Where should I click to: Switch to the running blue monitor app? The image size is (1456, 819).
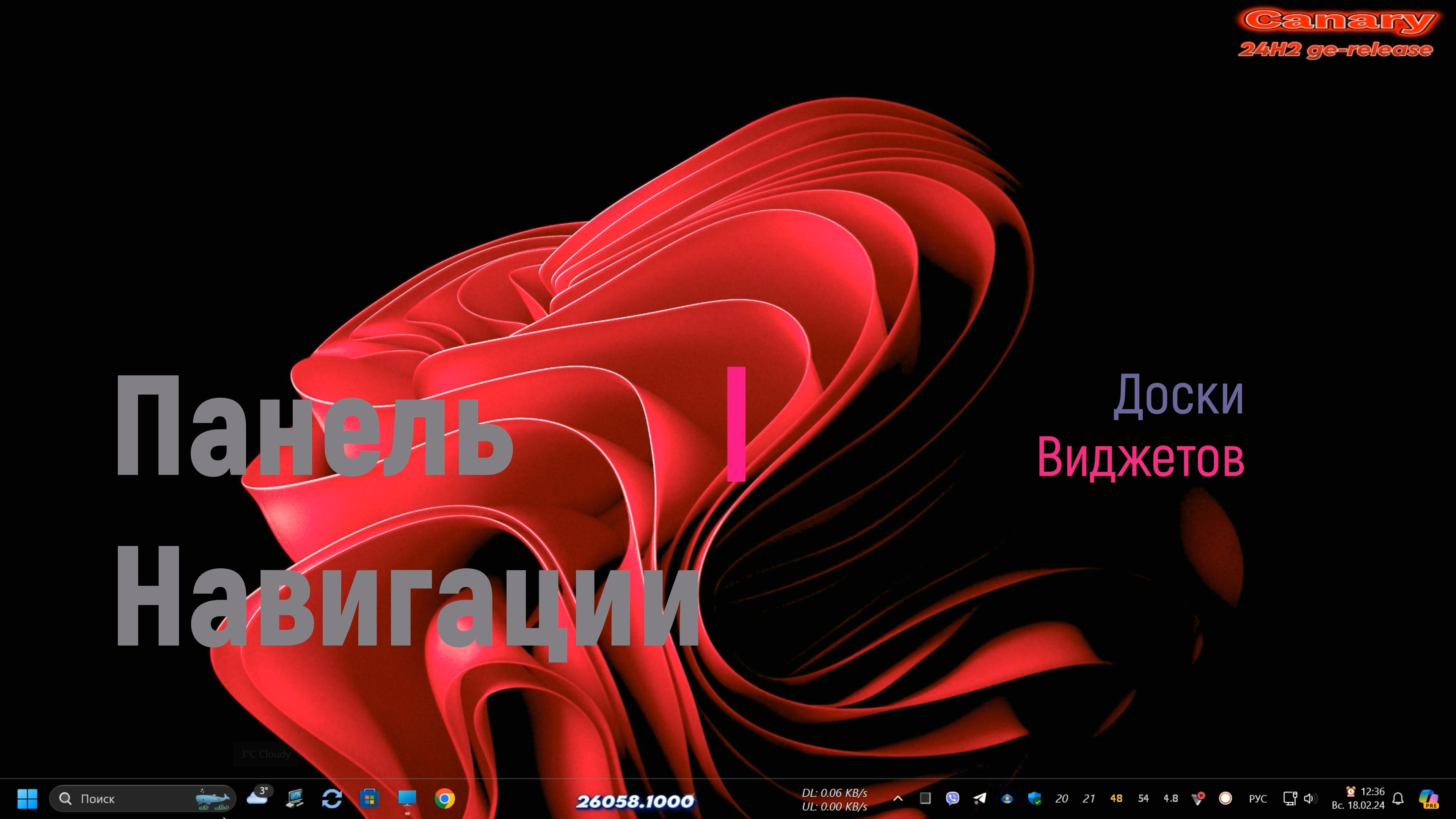[407, 798]
